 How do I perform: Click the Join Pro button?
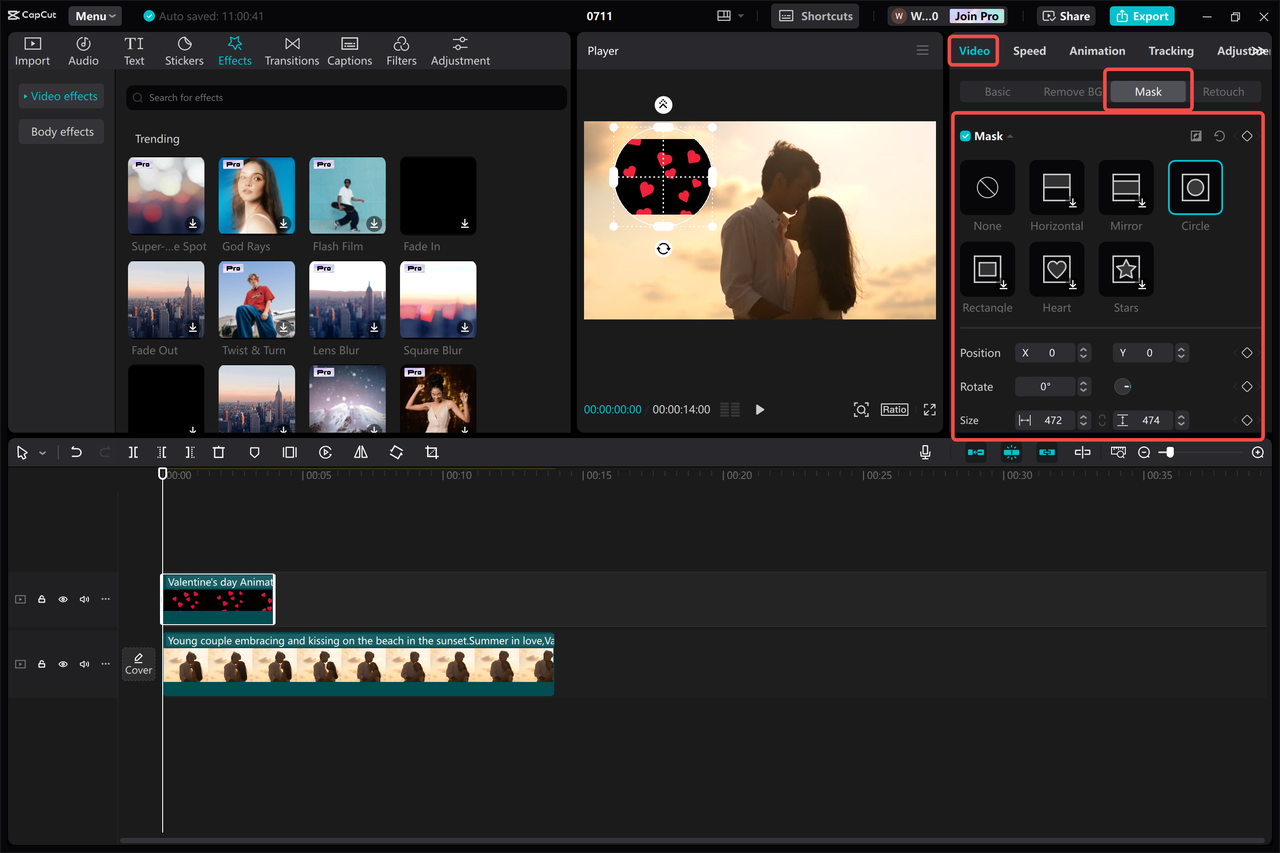pyautogui.click(x=975, y=15)
